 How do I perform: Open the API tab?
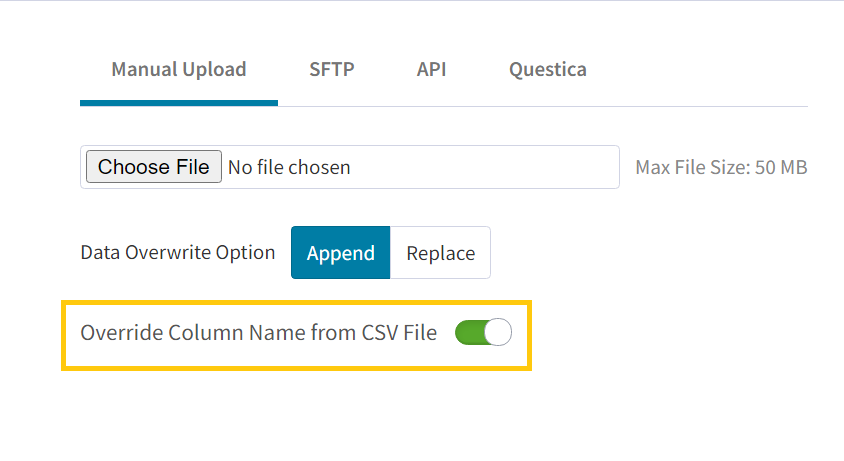point(431,70)
